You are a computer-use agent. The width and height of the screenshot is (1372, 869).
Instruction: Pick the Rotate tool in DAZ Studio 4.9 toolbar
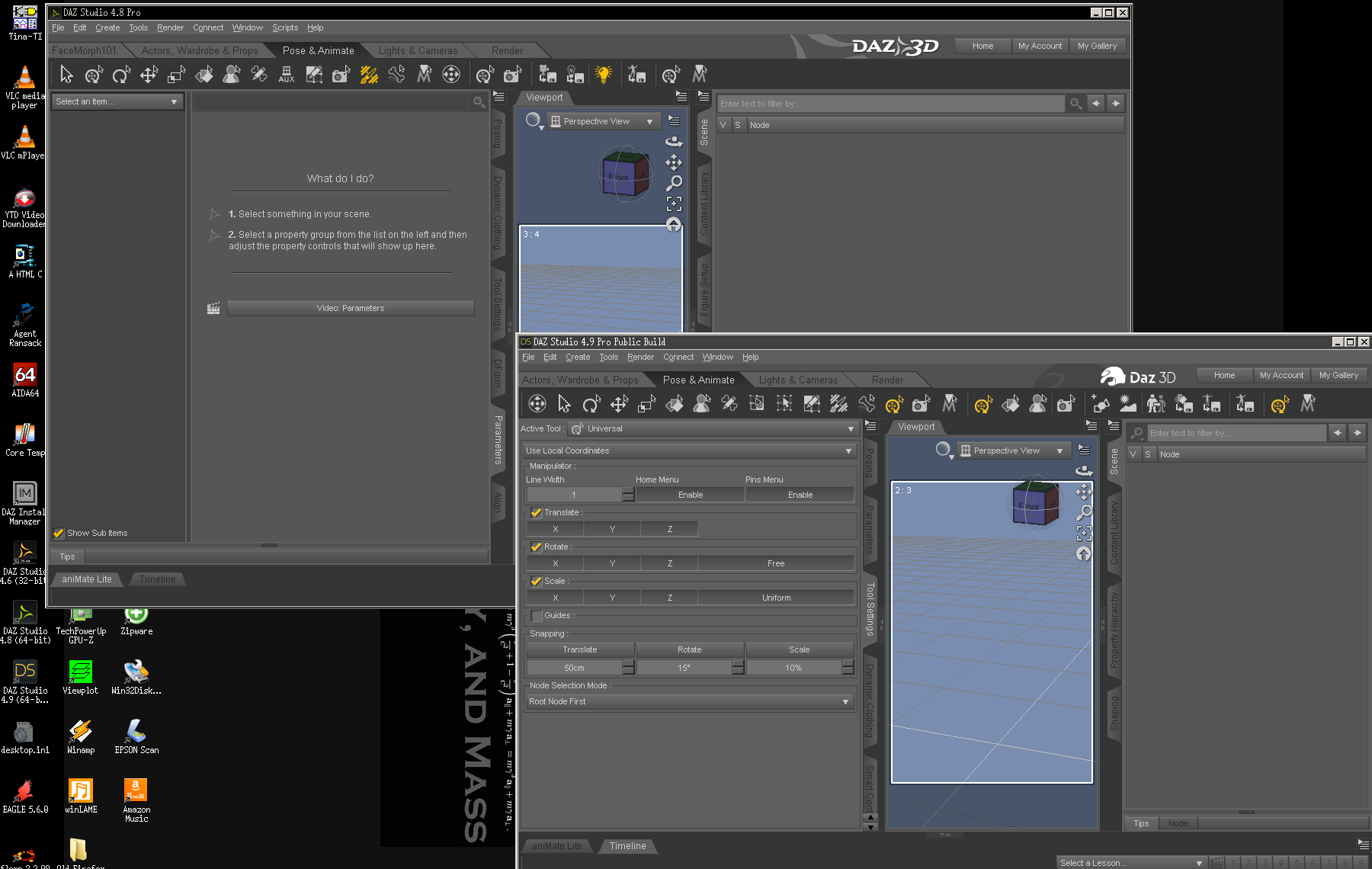pyautogui.click(x=592, y=403)
